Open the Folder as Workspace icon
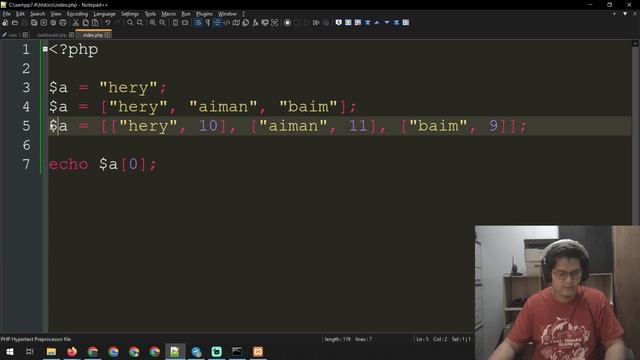 click(x=265, y=23)
